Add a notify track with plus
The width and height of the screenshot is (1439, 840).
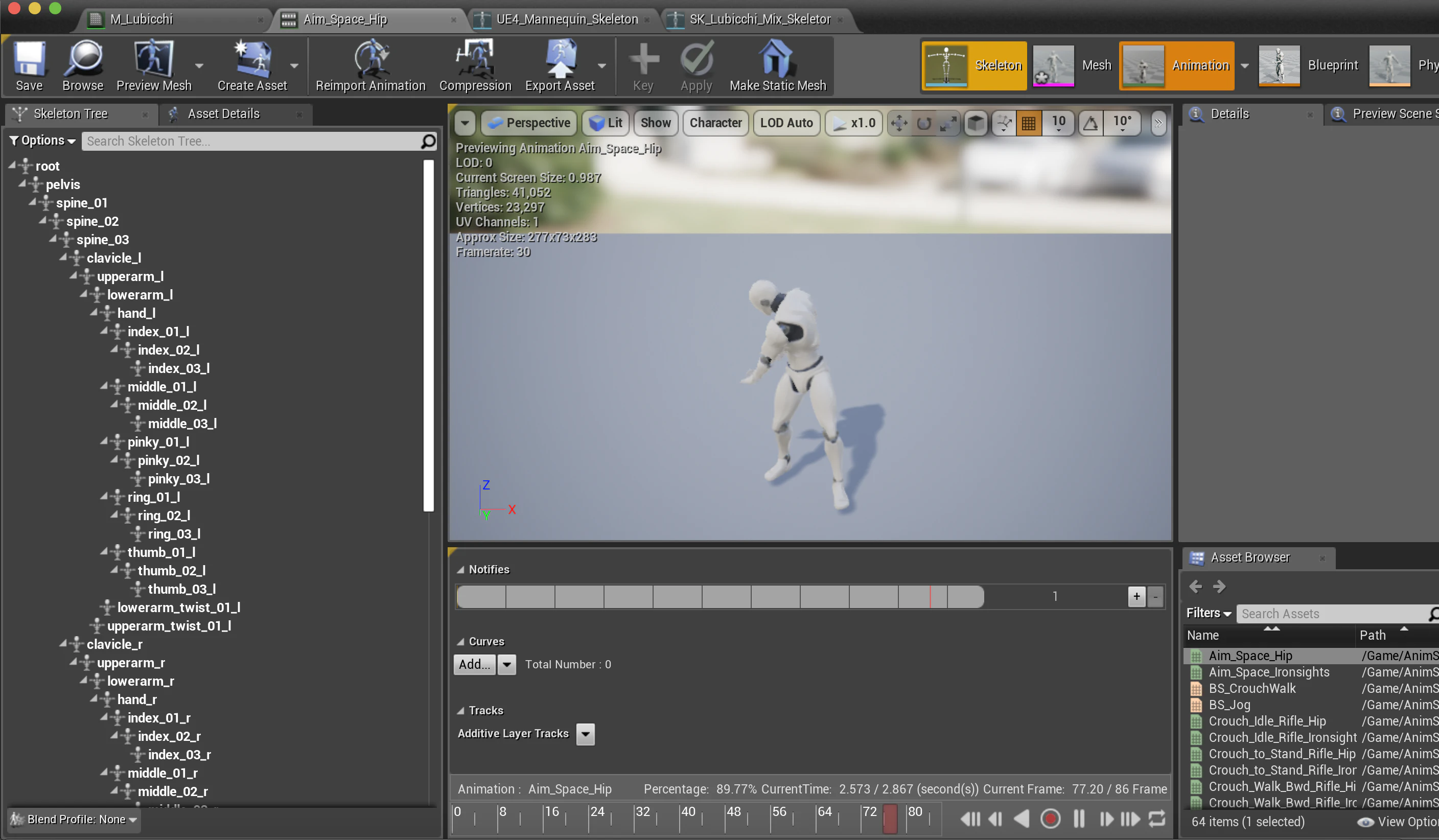coord(1136,596)
